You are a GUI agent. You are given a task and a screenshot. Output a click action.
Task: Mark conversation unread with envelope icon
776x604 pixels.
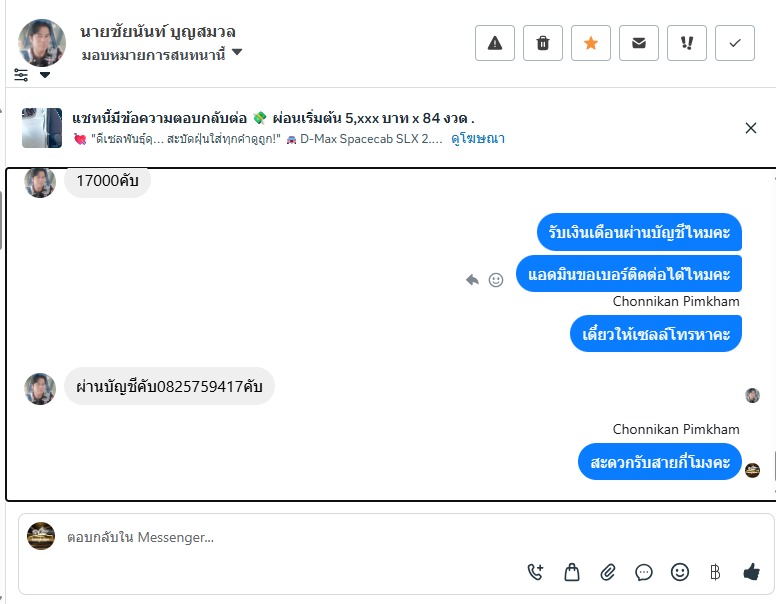coord(639,43)
